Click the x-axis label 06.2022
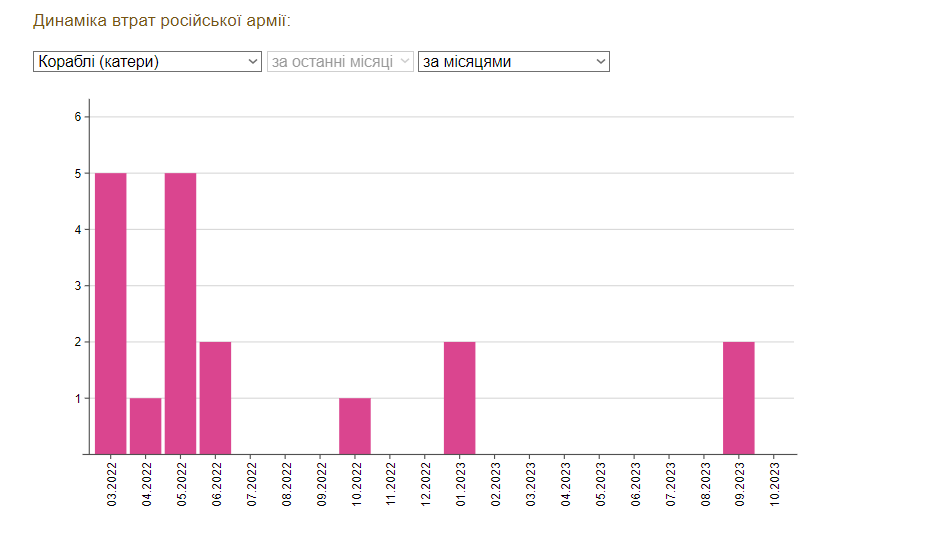 click(x=217, y=485)
